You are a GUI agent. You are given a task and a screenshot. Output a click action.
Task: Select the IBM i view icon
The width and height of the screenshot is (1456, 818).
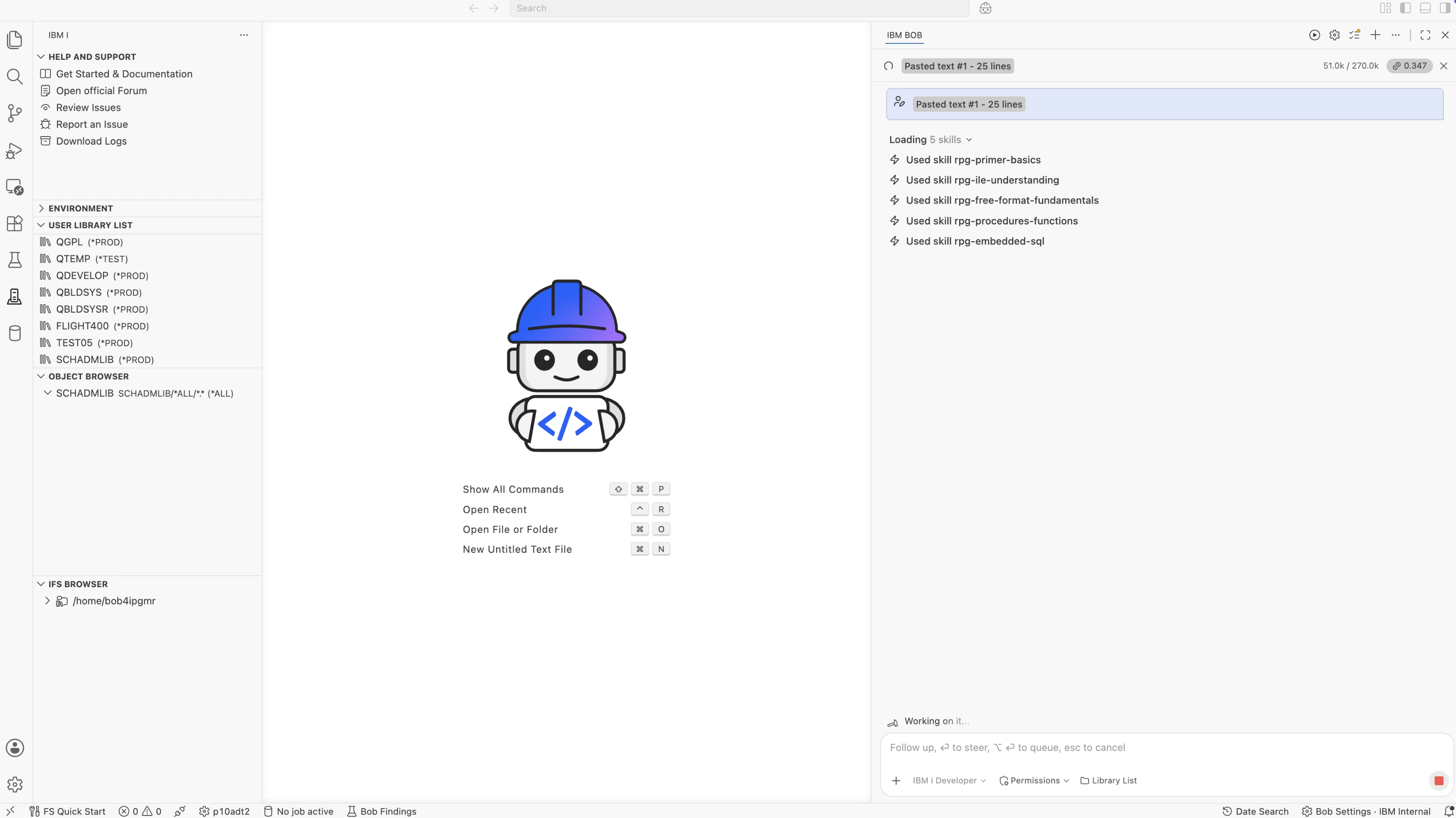[x=15, y=297]
